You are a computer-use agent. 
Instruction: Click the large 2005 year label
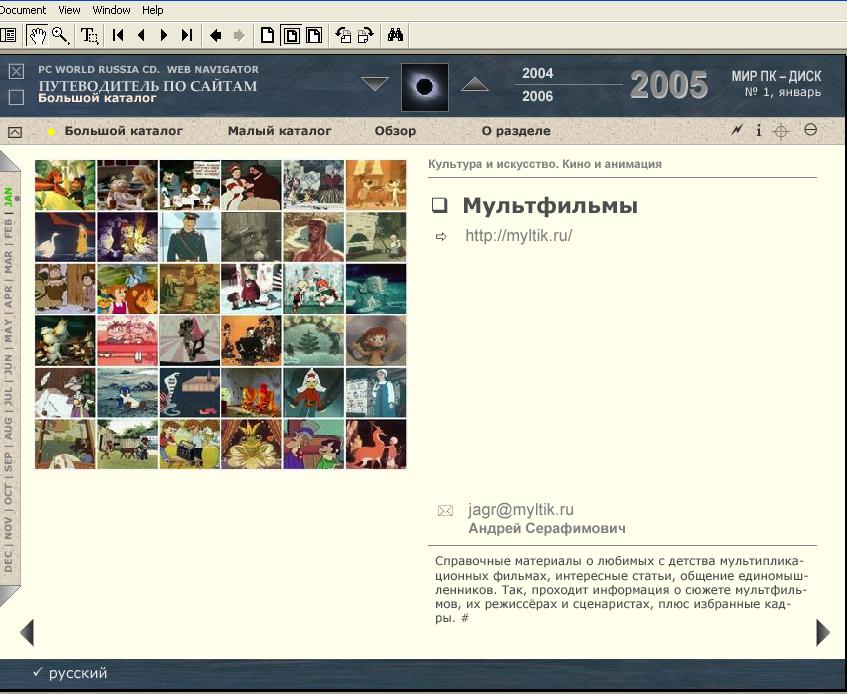coord(669,85)
